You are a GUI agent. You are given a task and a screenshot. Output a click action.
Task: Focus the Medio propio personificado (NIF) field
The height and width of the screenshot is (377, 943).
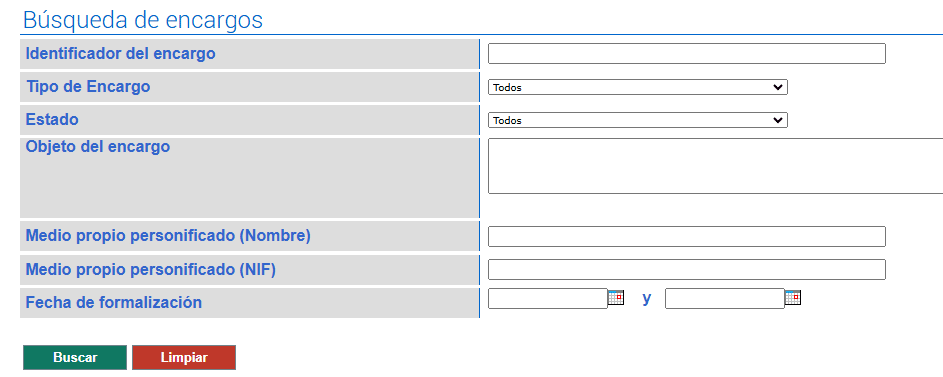(x=687, y=269)
